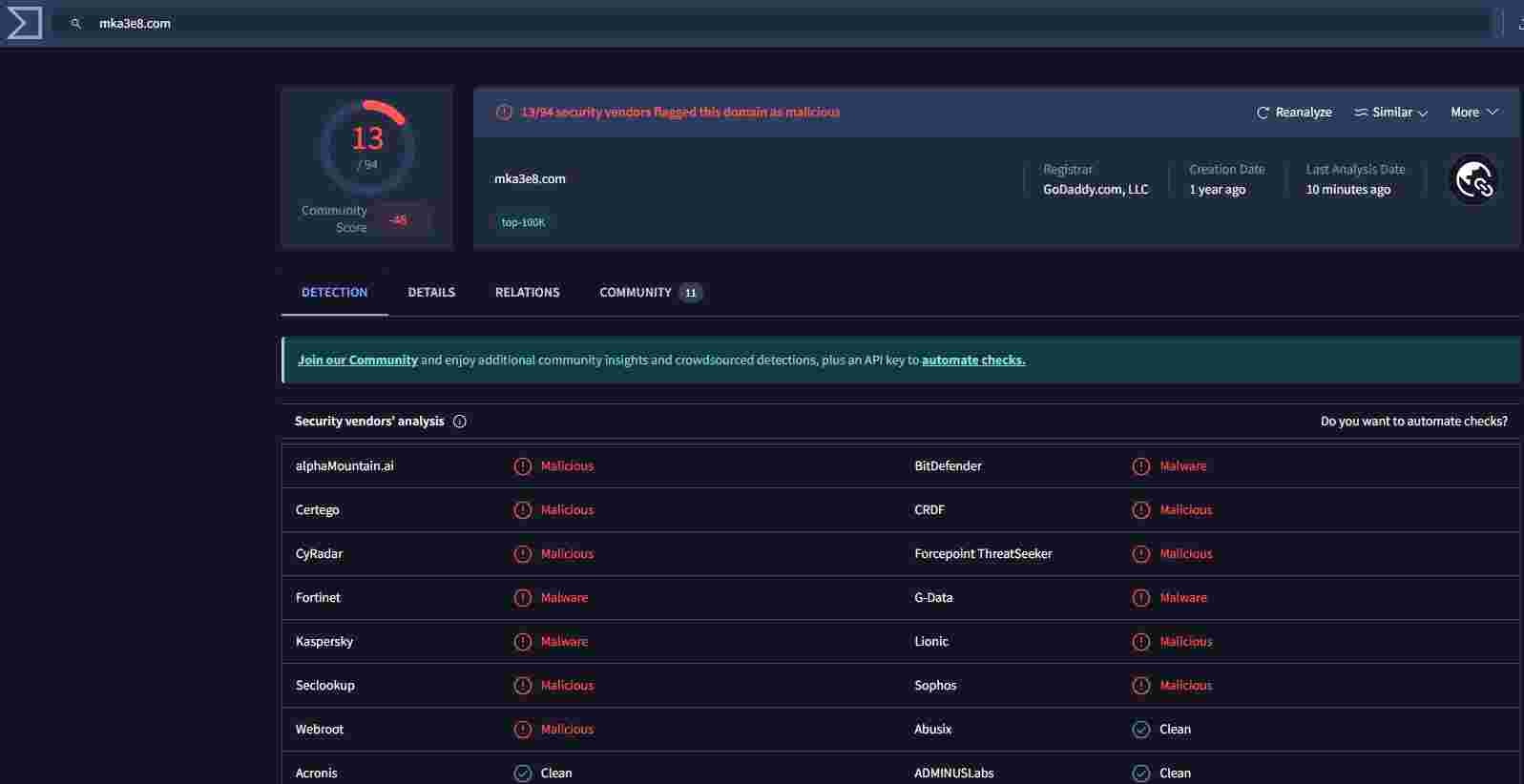Click the domain globe link icon
This screenshot has height=784, width=1524.
(1473, 179)
